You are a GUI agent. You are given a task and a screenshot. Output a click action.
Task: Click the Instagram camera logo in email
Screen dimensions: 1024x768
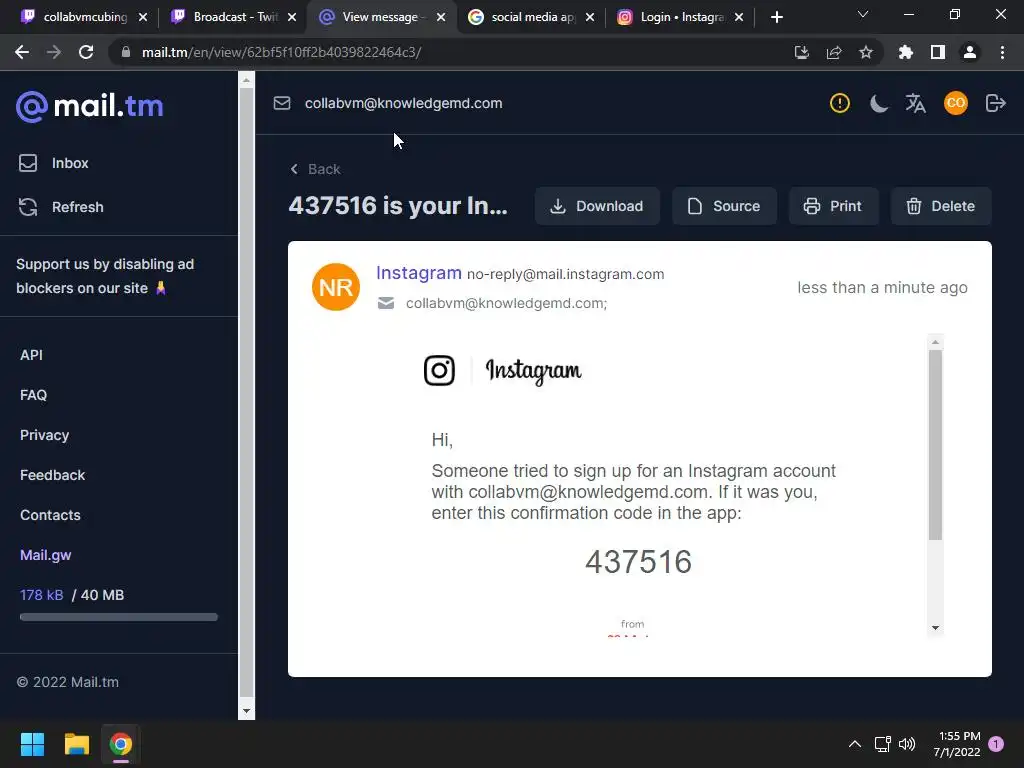tap(440, 370)
